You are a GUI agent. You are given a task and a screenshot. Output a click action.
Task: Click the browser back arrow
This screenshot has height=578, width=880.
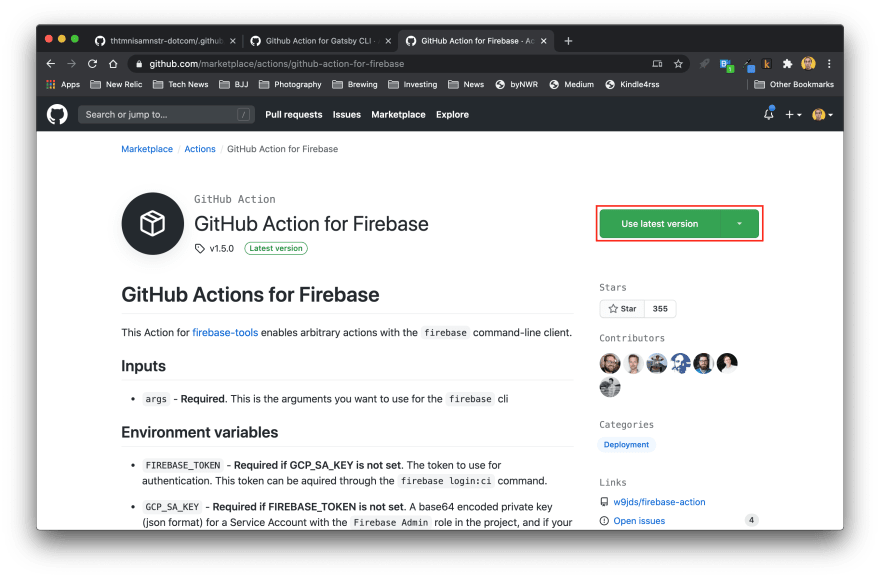tap(51, 63)
